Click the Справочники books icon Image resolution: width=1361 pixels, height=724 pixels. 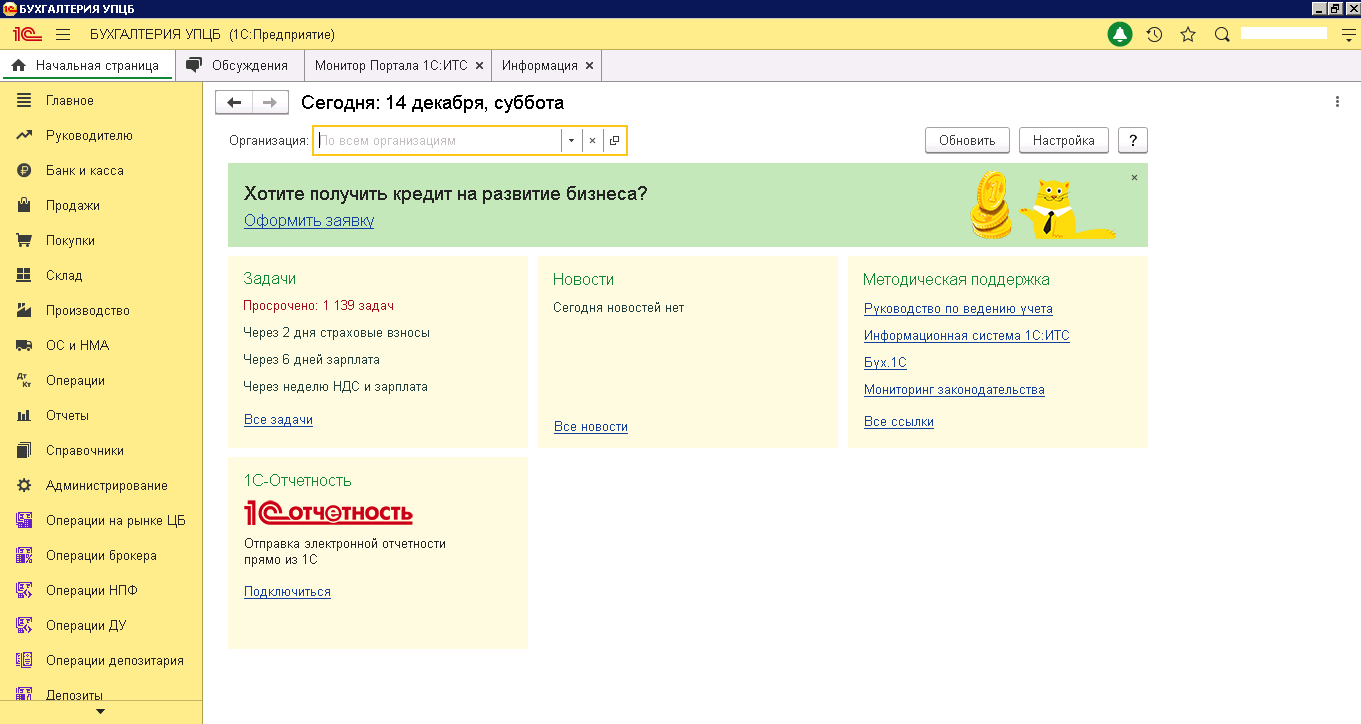pyautogui.click(x=24, y=450)
